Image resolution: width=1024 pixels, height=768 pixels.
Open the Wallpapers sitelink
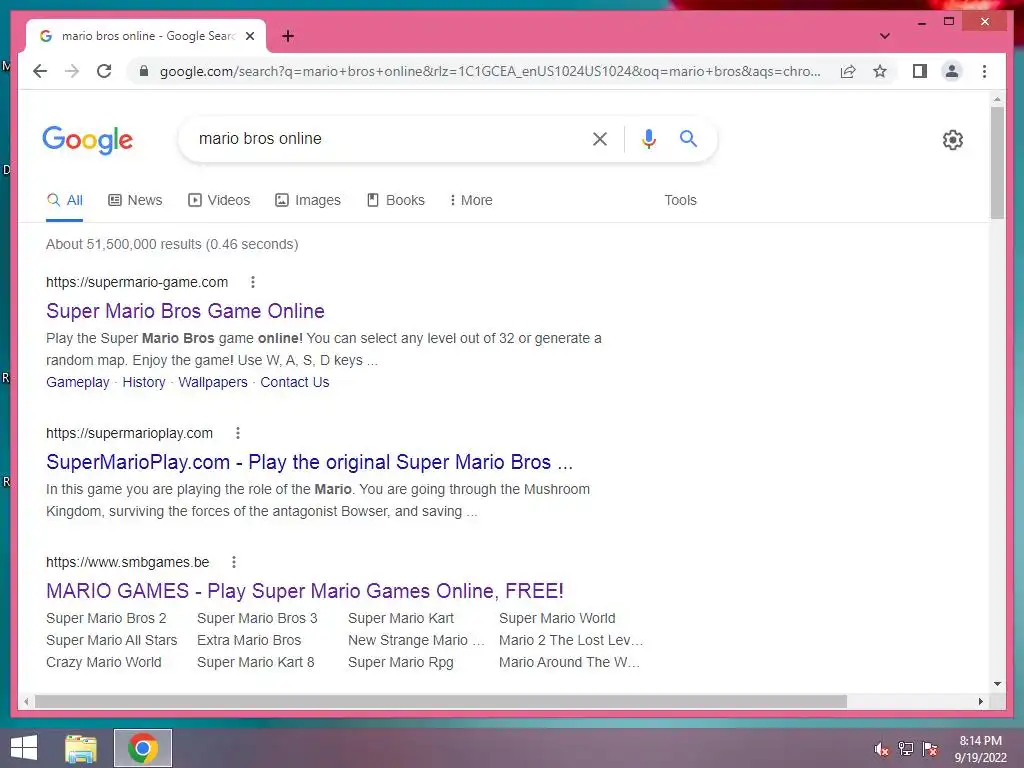click(213, 382)
